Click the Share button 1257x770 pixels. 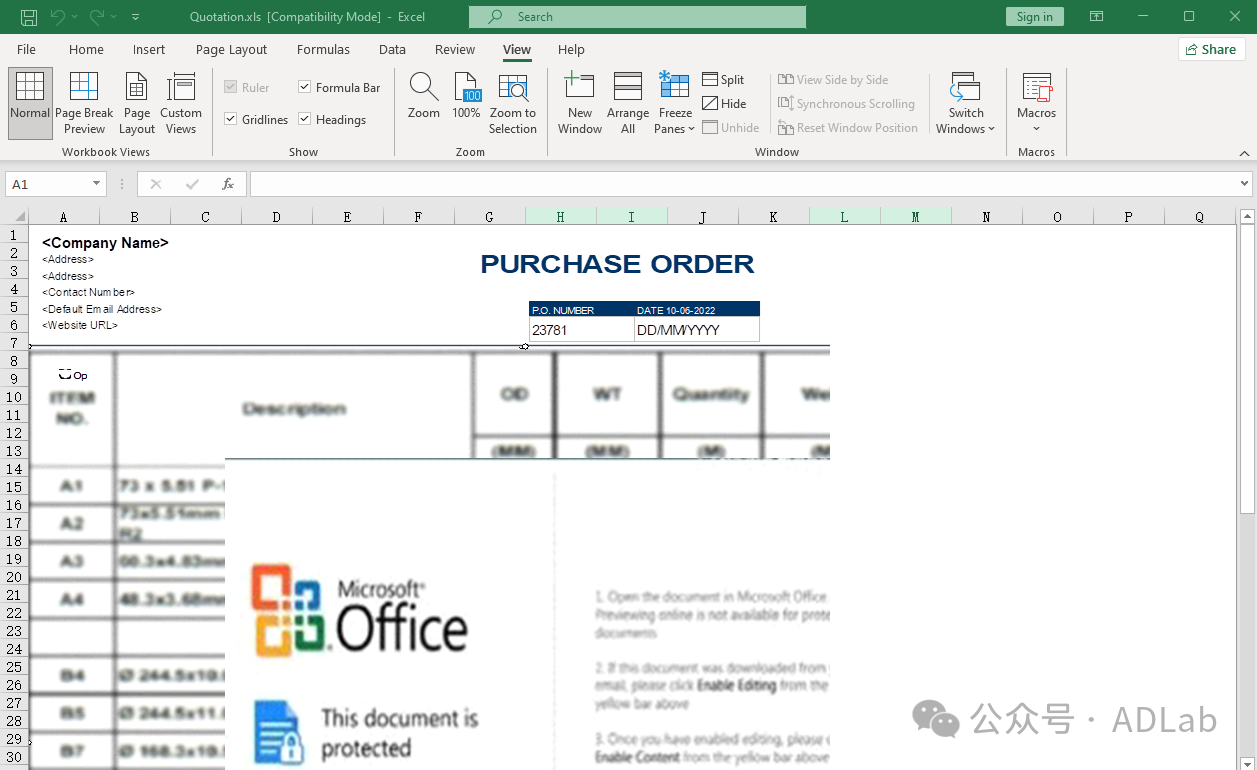tap(1210, 49)
